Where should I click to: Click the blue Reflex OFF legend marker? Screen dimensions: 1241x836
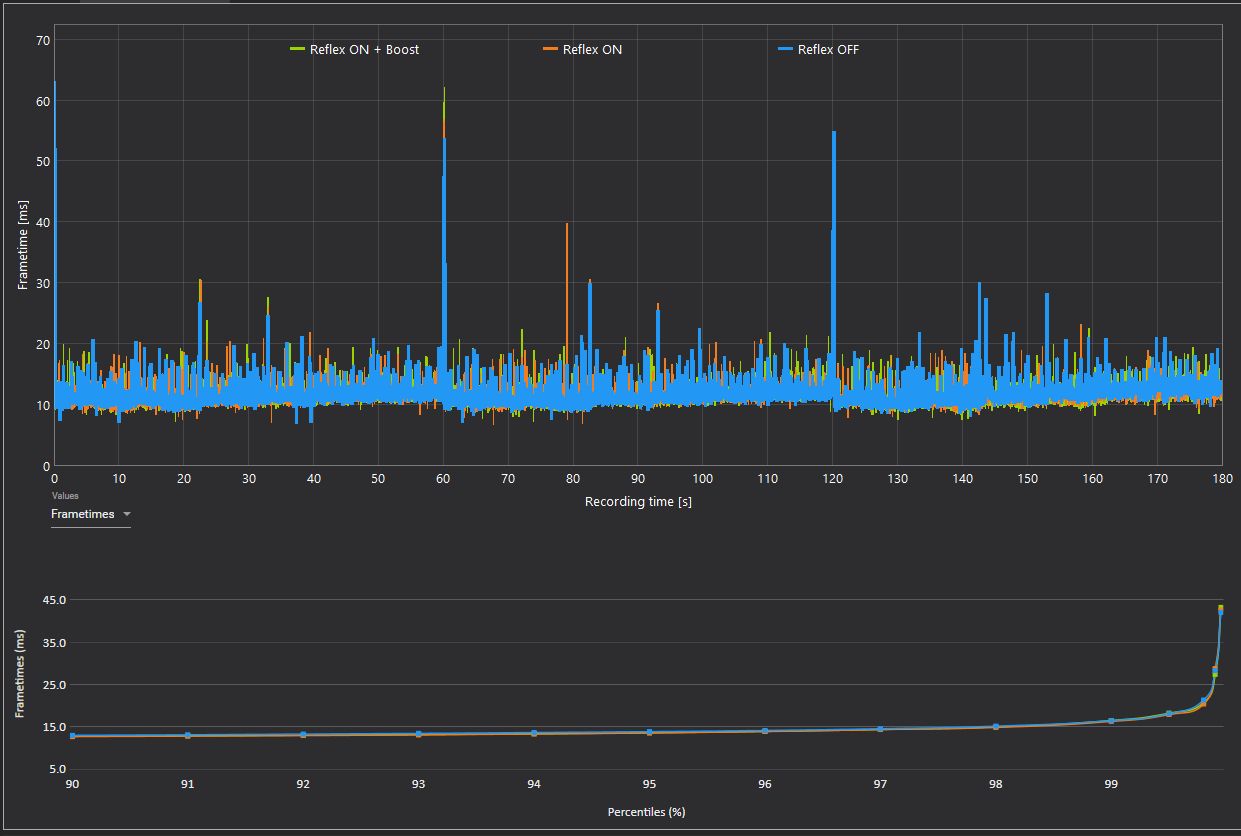pos(785,49)
